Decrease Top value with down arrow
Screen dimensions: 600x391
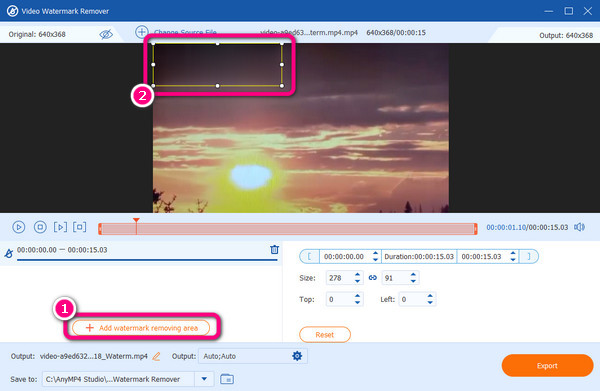[357, 303]
